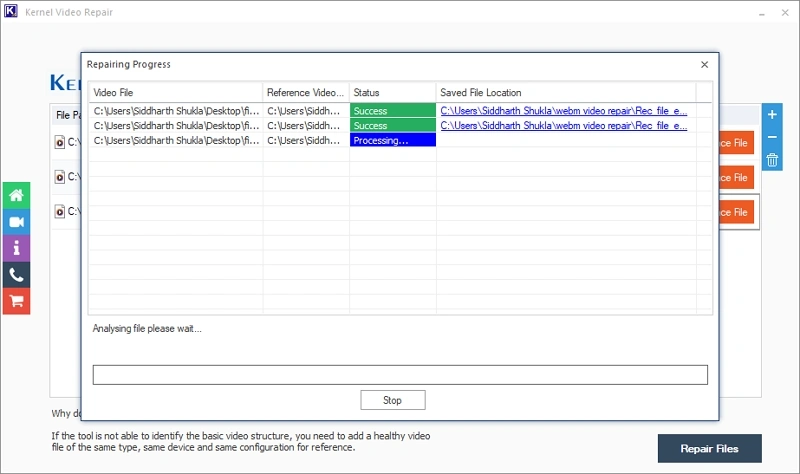This screenshot has width=800, height=474.
Task: Open first row saved file location link
Action: tap(563, 111)
